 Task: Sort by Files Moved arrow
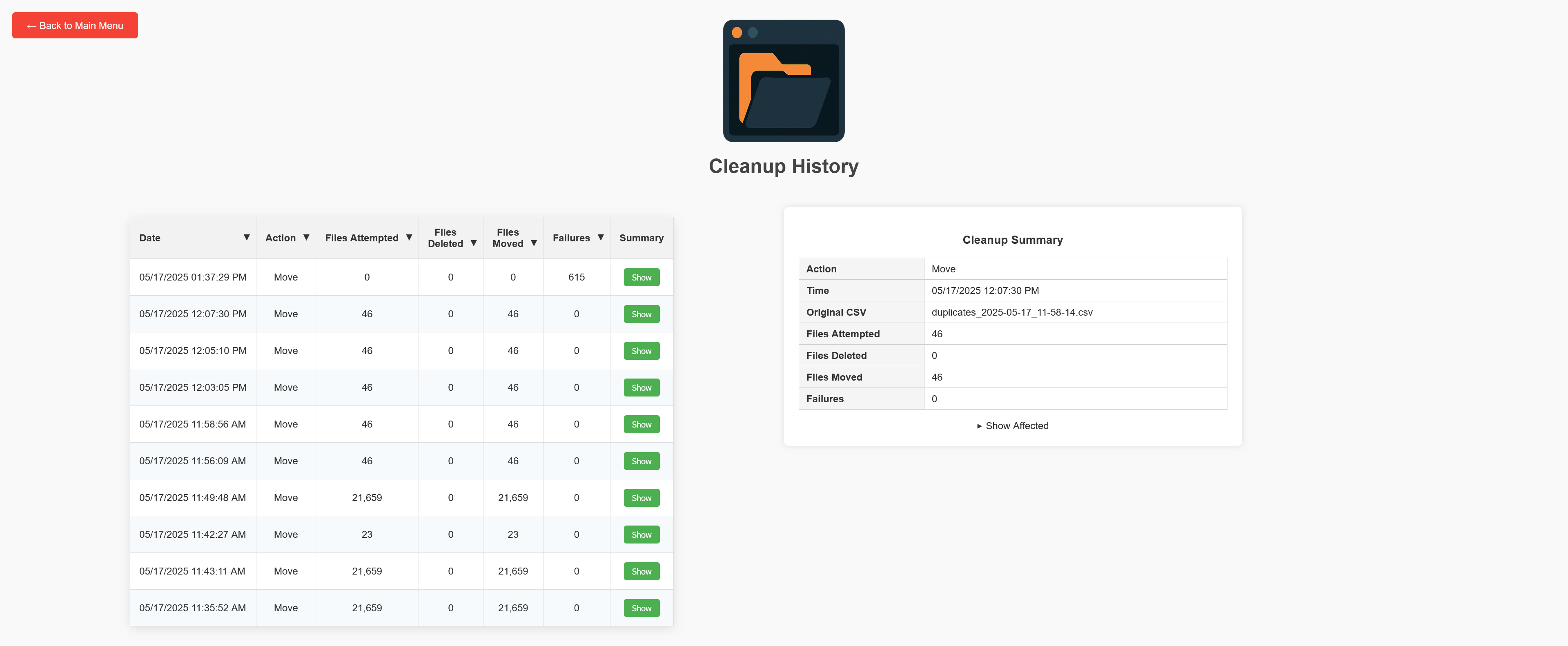(534, 243)
